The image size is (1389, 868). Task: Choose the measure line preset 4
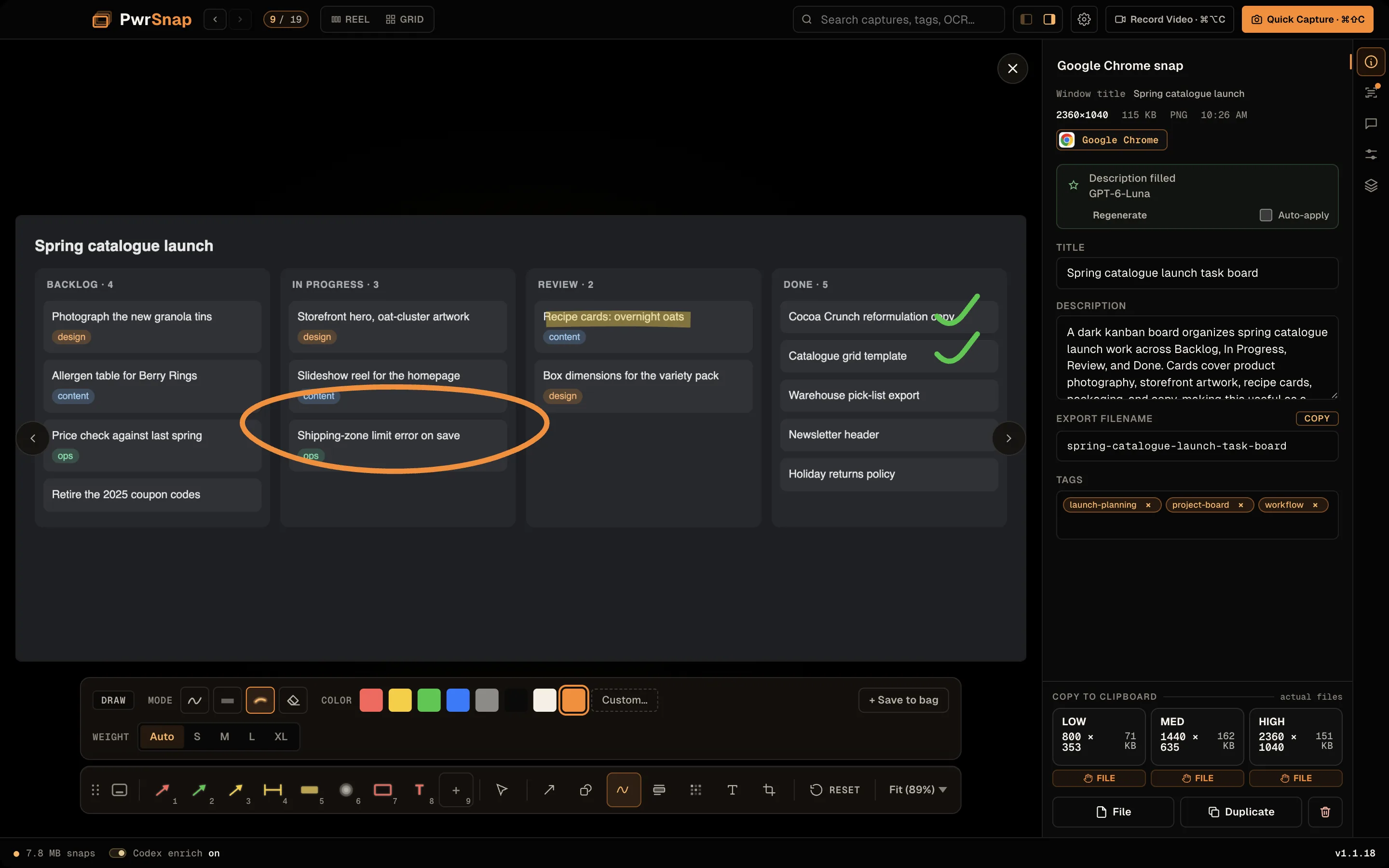pyautogui.click(x=273, y=790)
